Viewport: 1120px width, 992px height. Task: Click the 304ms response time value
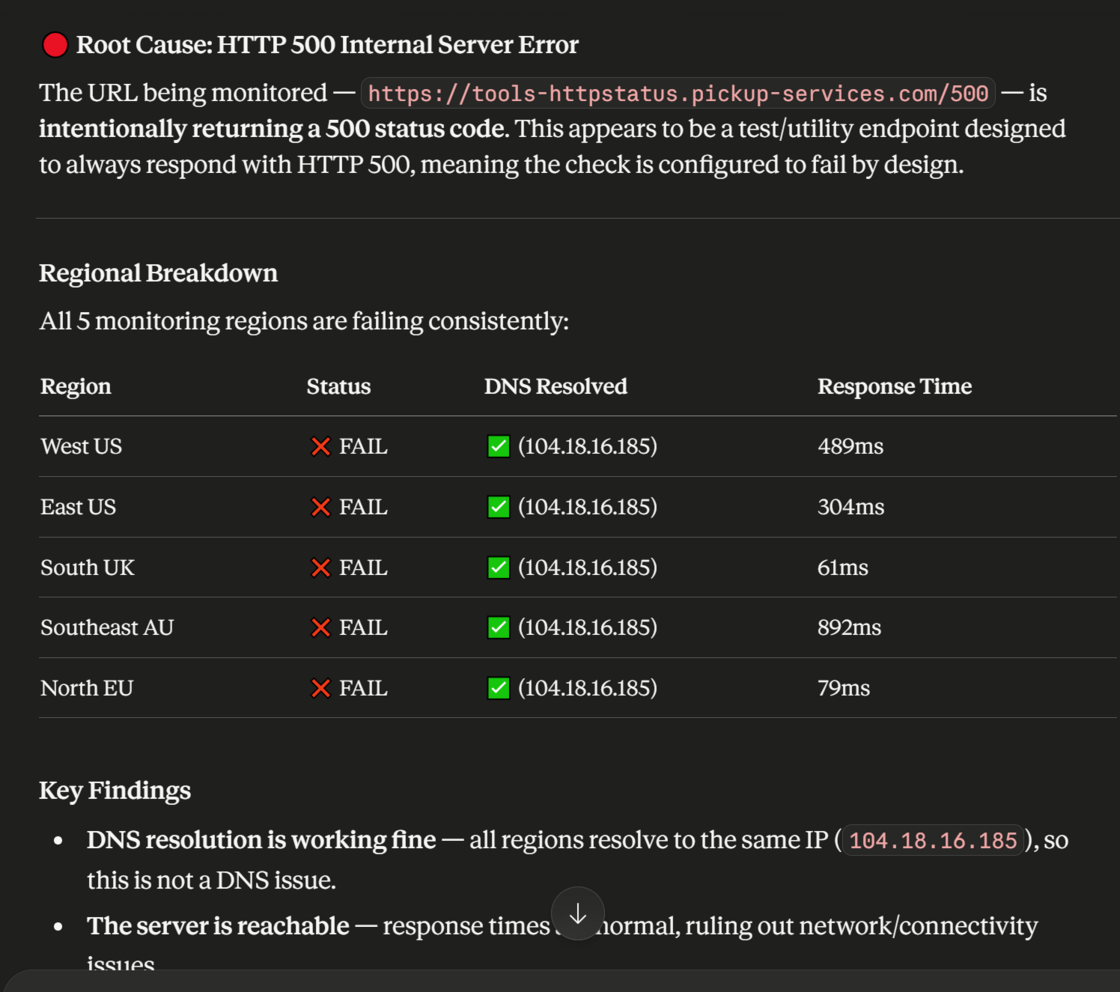851,507
